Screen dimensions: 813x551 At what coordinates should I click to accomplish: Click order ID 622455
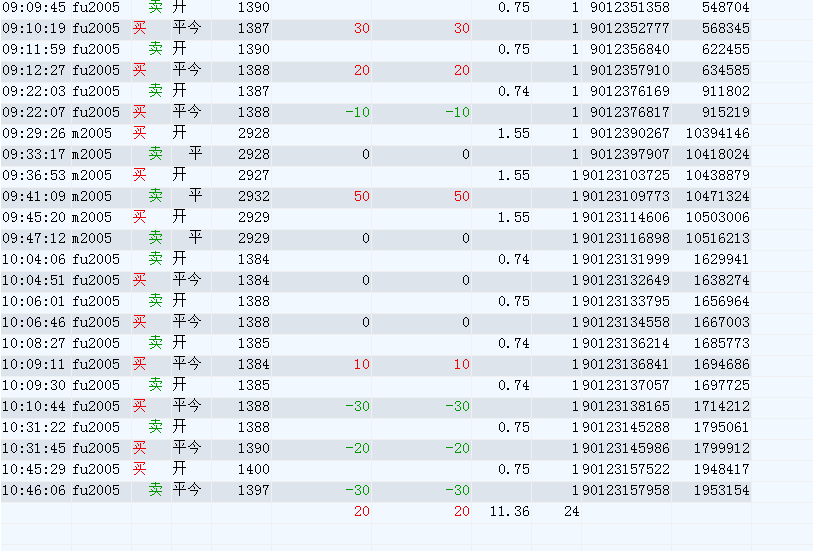pos(725,49)
